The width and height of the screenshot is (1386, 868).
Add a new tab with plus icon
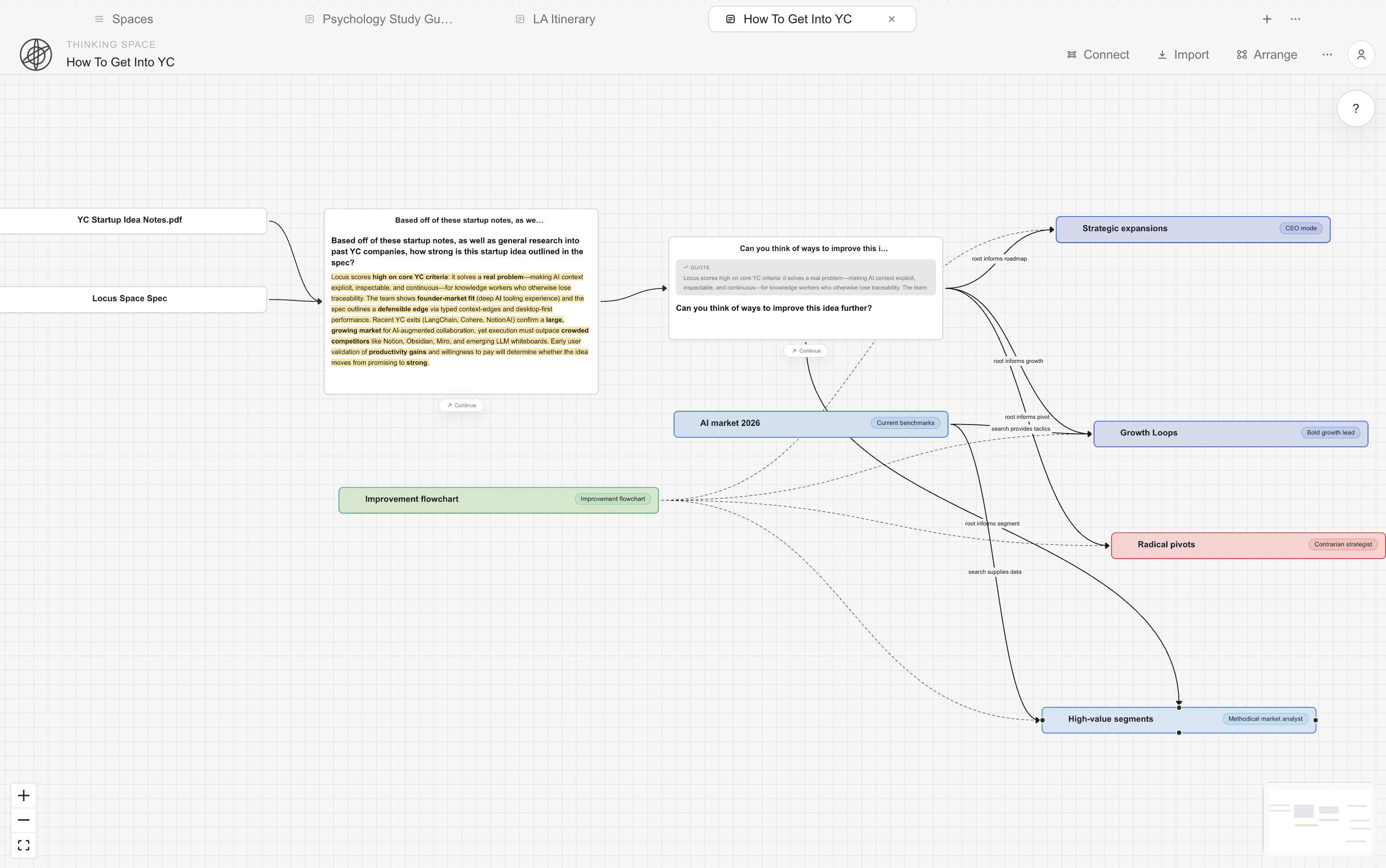pos(1267,19)
